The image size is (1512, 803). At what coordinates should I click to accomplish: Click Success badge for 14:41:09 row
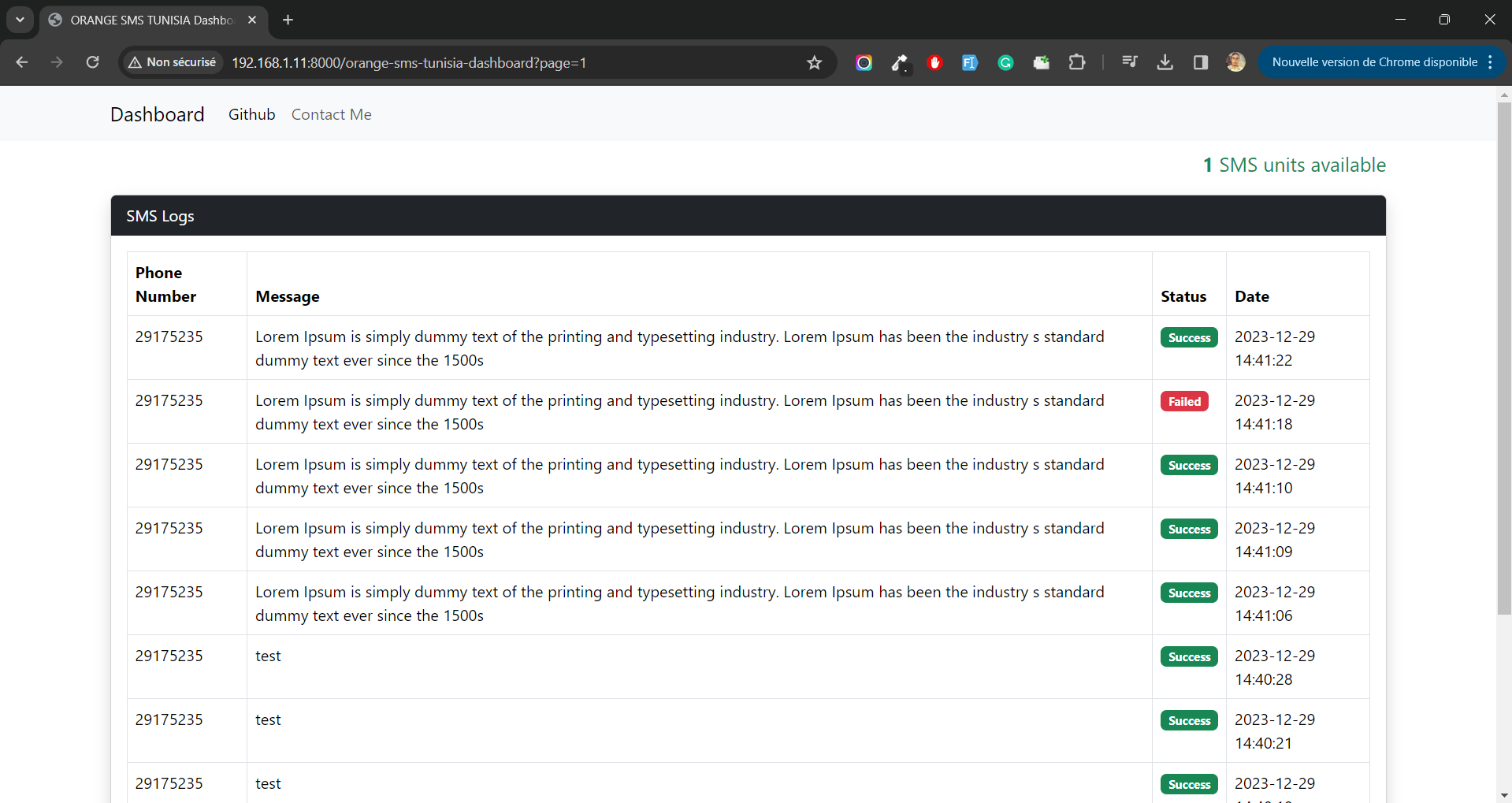[x=1189, y=529]
